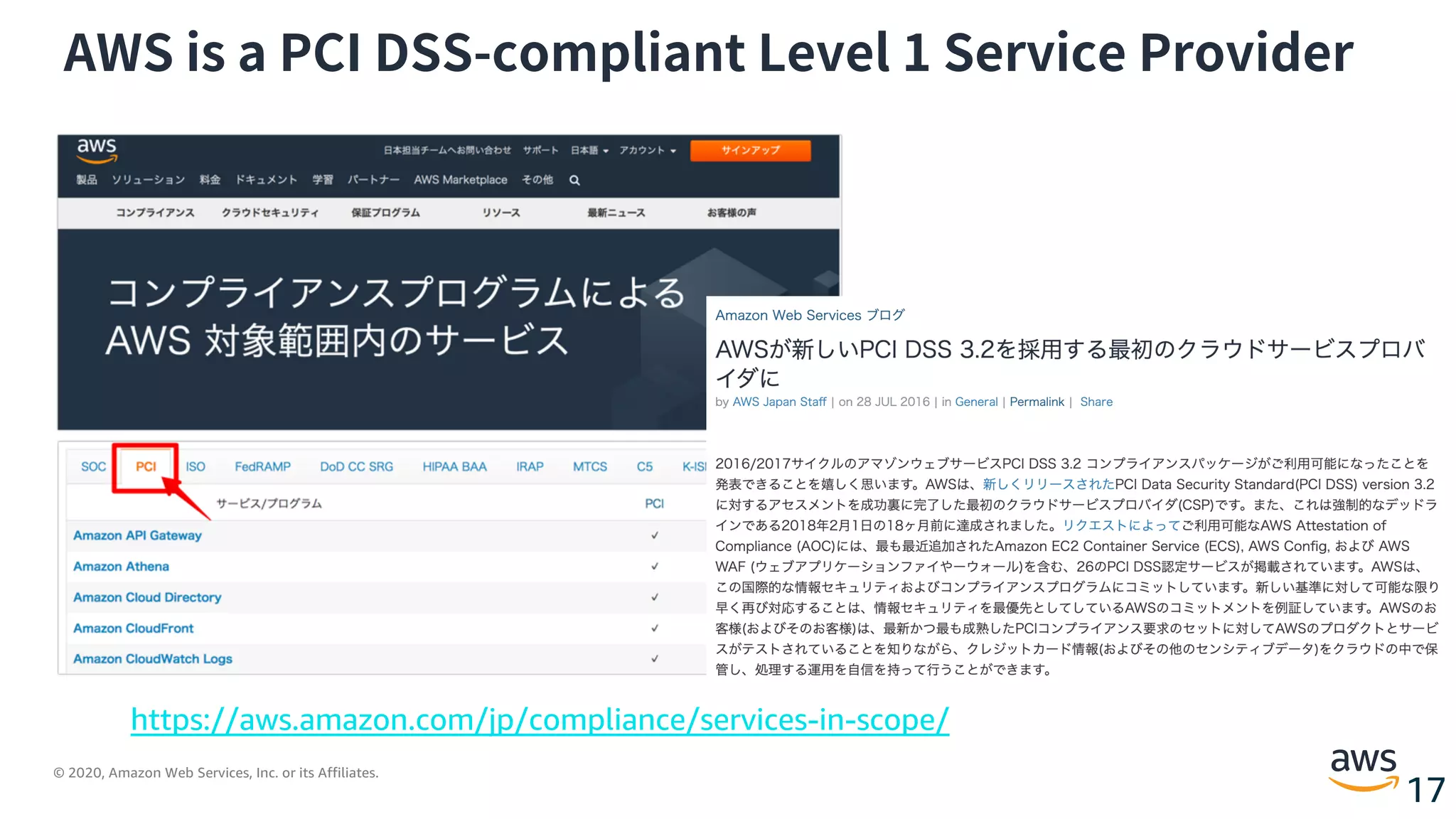Image resolution: width=1456 pixels, height=819 pixels.
Task: Expand the 日本語 language dropdown
Action: (x=589, y=151)
